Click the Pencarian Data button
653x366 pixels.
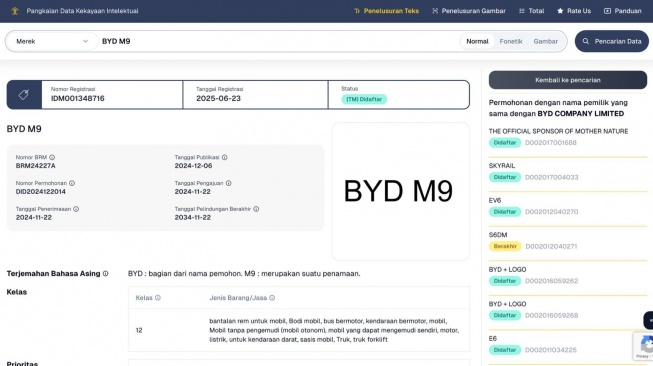point(611,41)
